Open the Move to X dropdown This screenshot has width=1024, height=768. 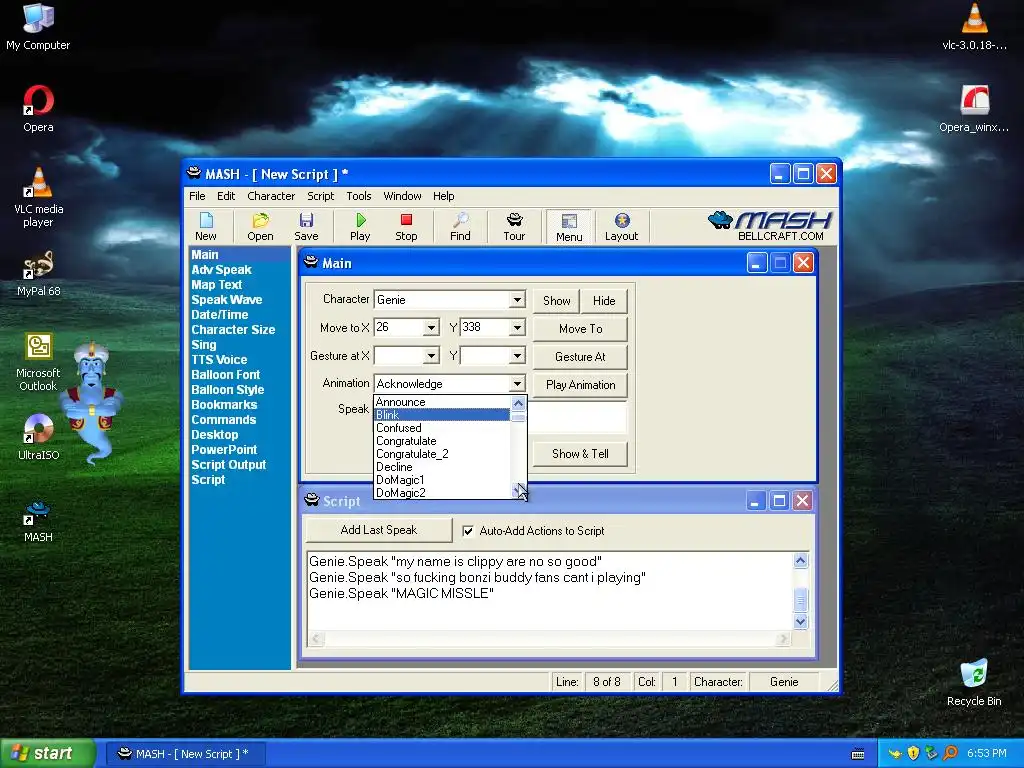point(431,328)
